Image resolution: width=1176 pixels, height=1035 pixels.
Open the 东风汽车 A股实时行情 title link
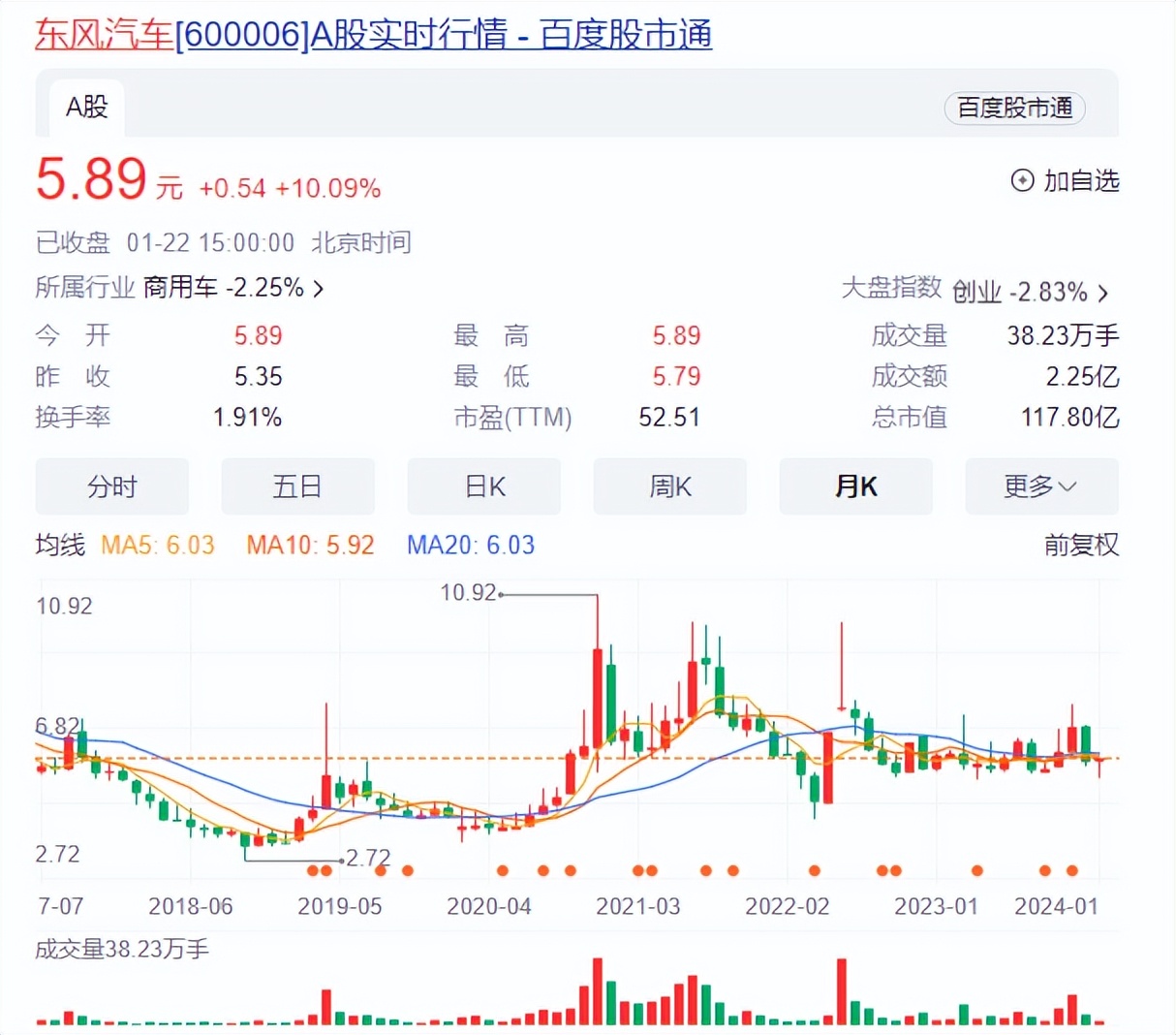click(373, 35)
